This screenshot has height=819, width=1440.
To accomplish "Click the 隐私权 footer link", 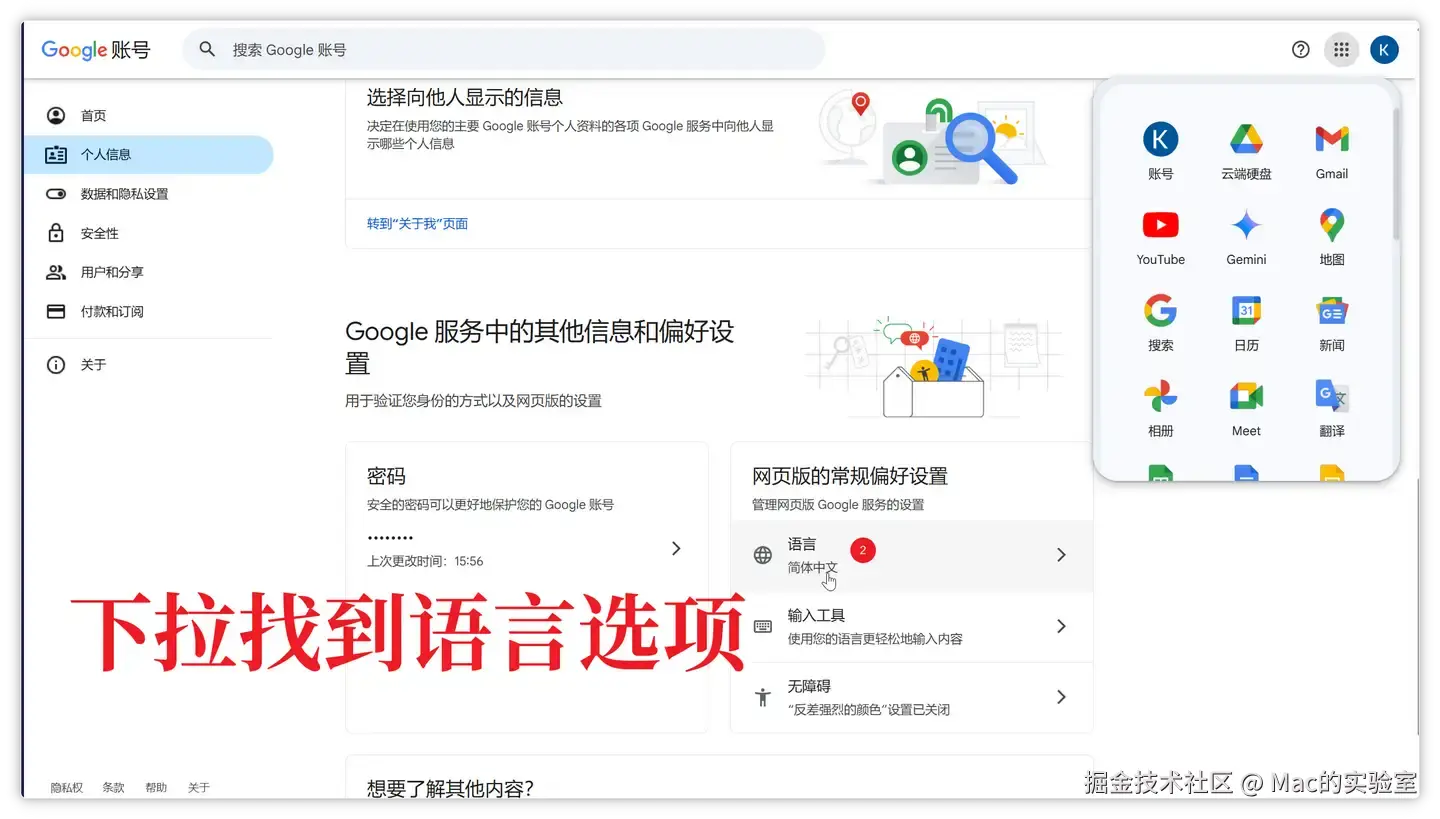I will [67, 788].
